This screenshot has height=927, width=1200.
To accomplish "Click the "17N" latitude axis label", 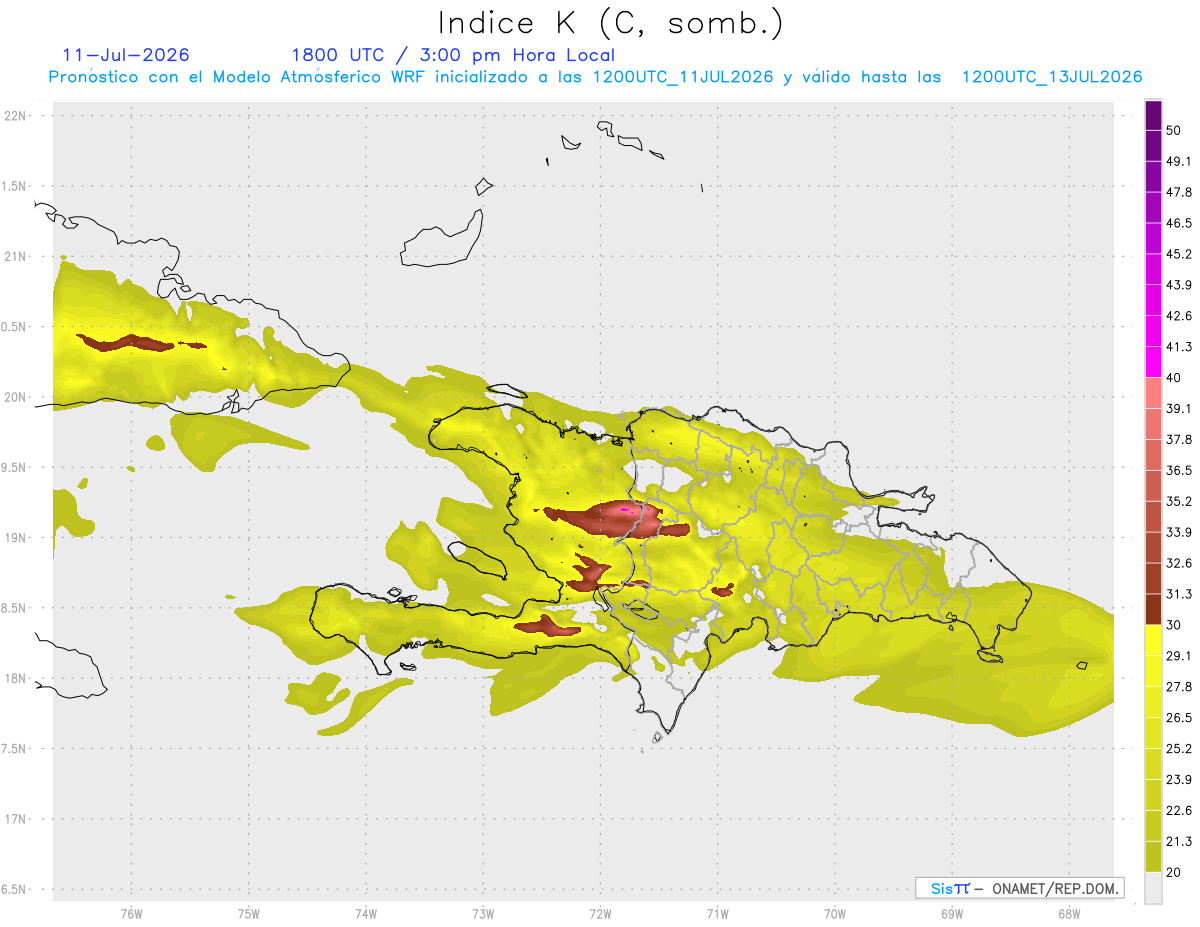I will [x=16, y=819].
